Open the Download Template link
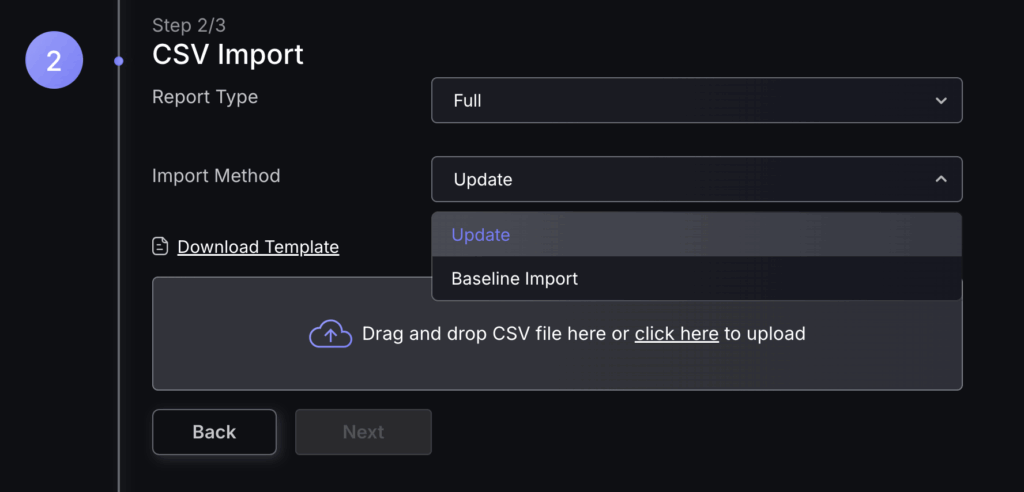The image size is (1024, 492). click(258, 247)
